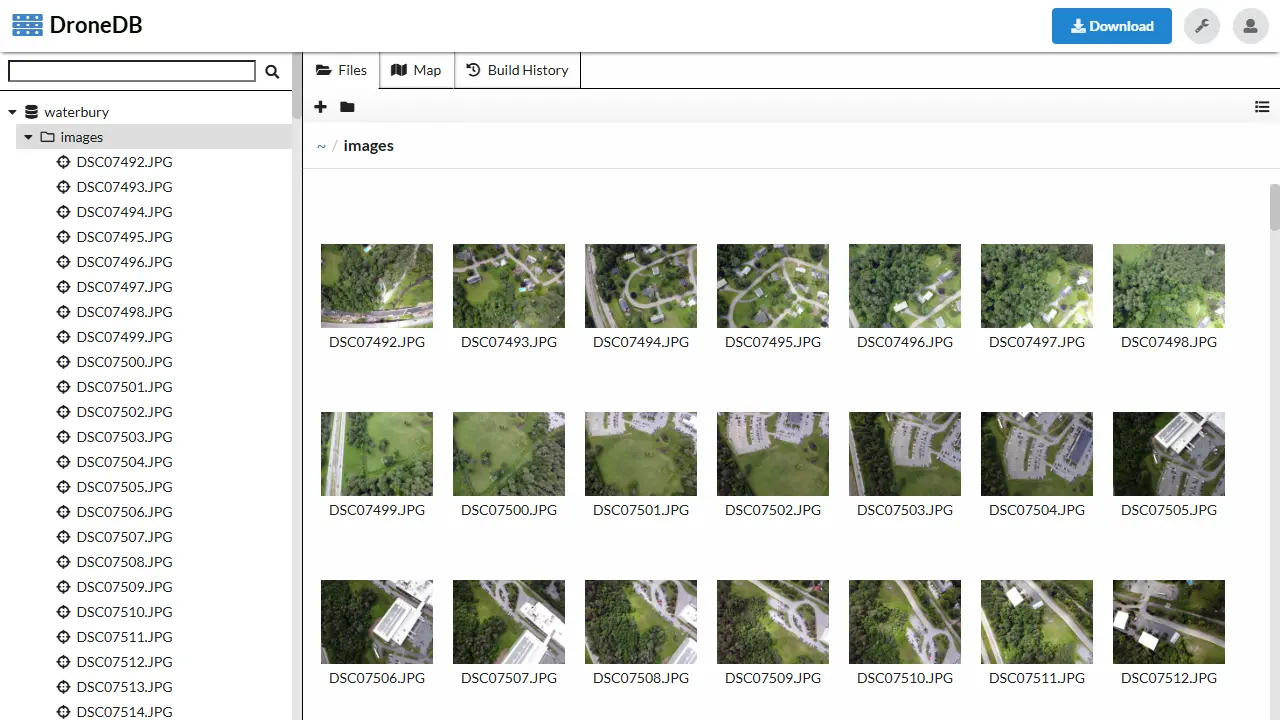Open the Build History tab
1280x720 pixels.
[517, 70]
